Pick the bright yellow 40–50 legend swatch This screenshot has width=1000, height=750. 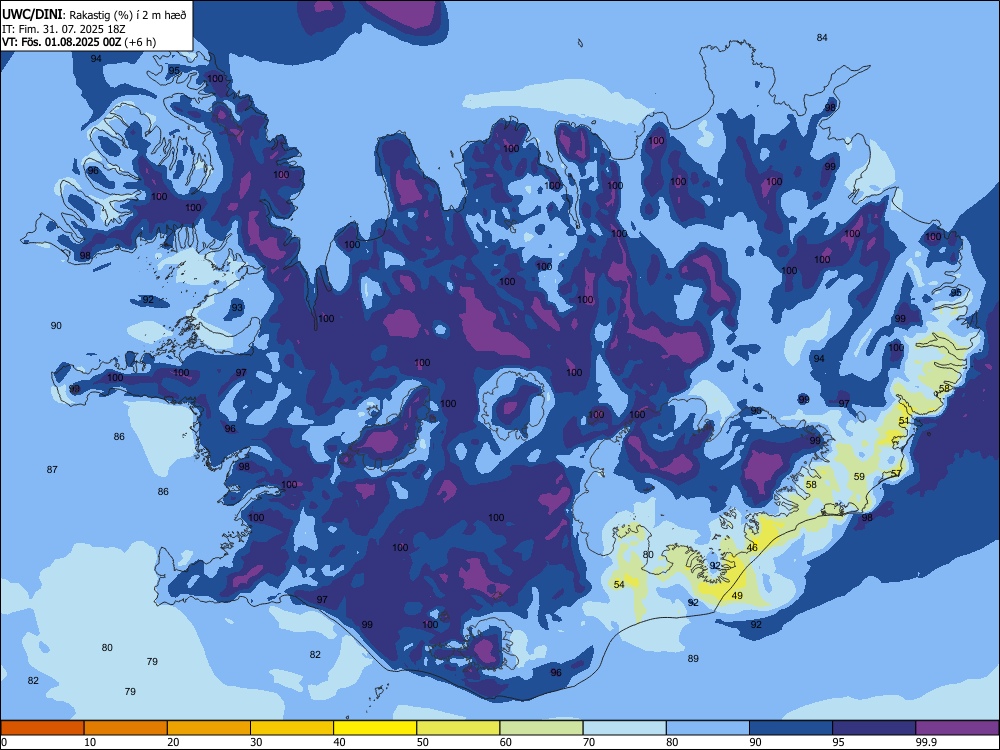tap(375, 728)
